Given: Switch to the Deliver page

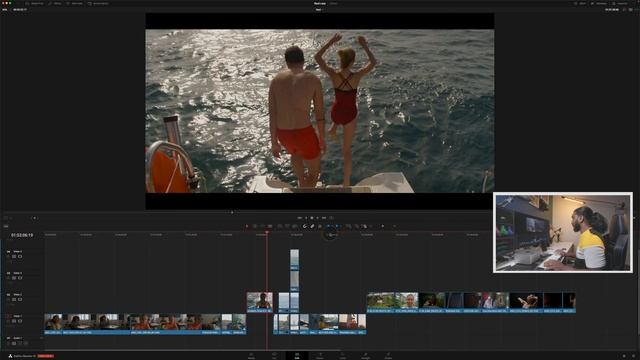Looking at the screenshot, I should (x=388, y=356).
